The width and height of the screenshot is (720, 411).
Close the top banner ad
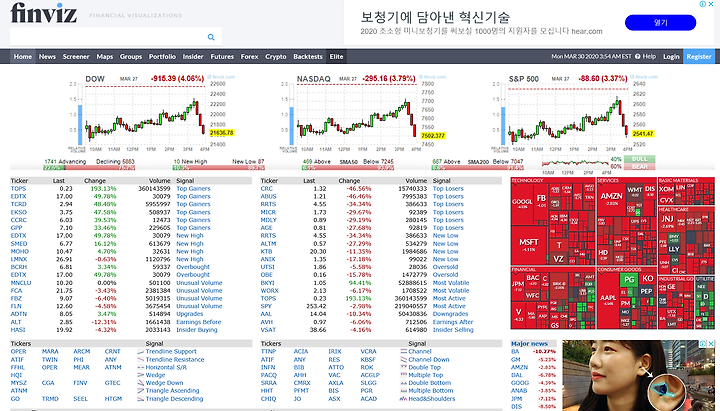(710, 4)
